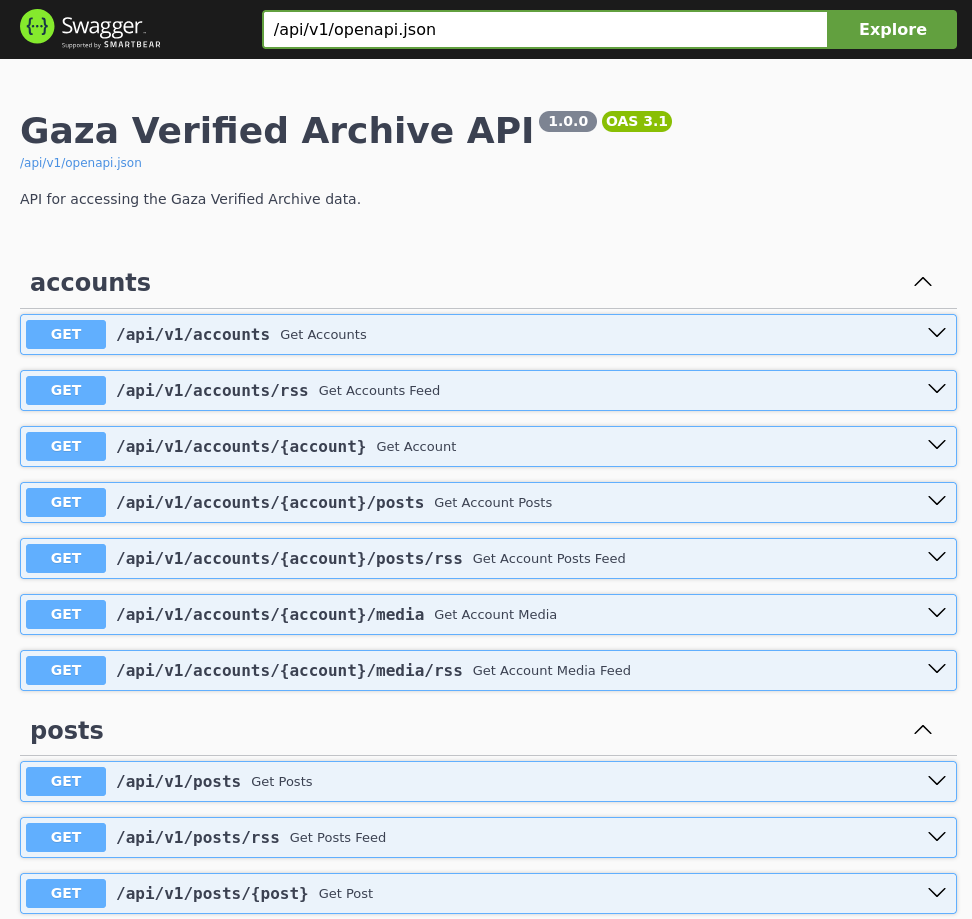Collapse the accounts section
Screen dimensions: 972x919
click(922, 282)
